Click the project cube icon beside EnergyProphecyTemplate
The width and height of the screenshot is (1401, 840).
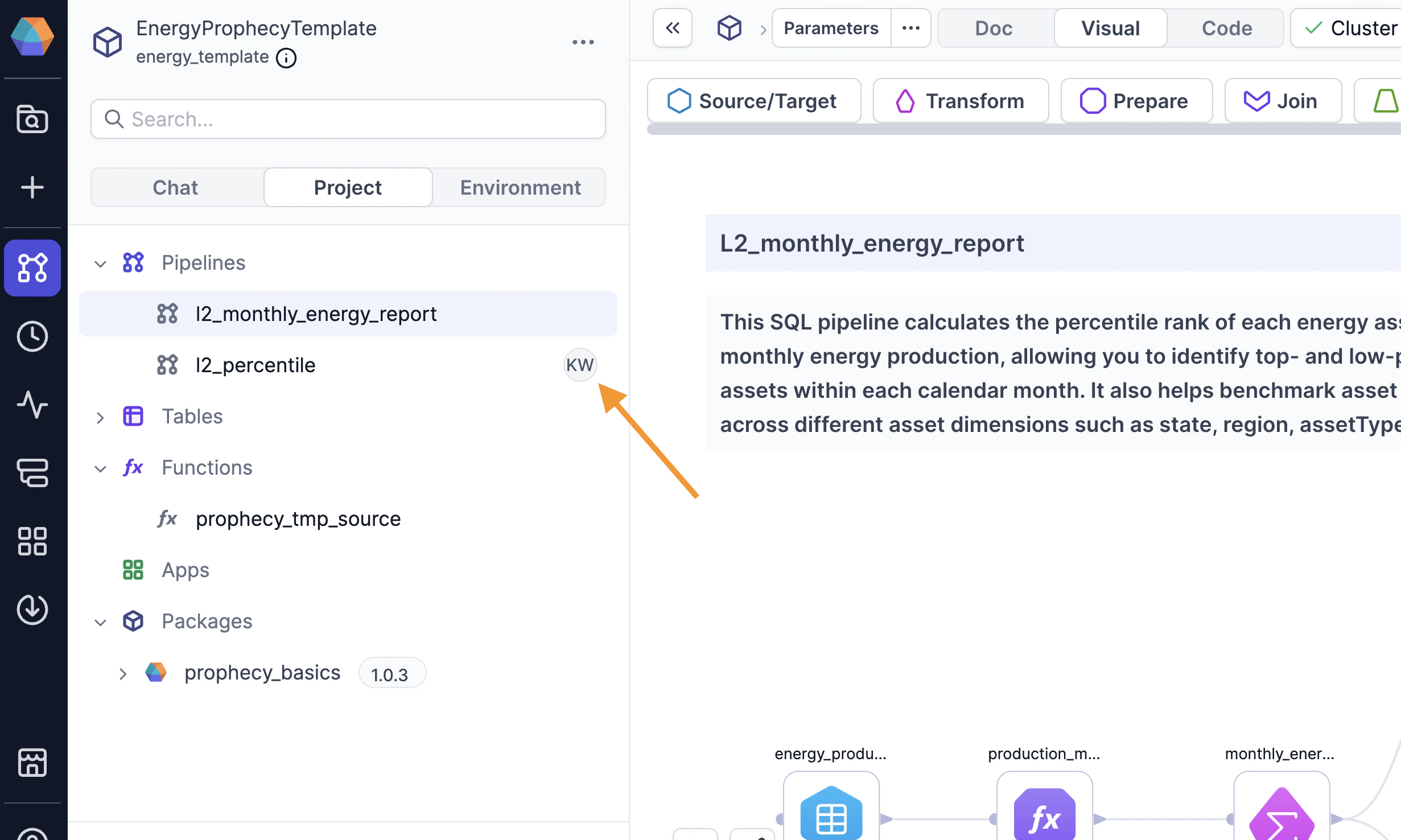pos(108,42)
